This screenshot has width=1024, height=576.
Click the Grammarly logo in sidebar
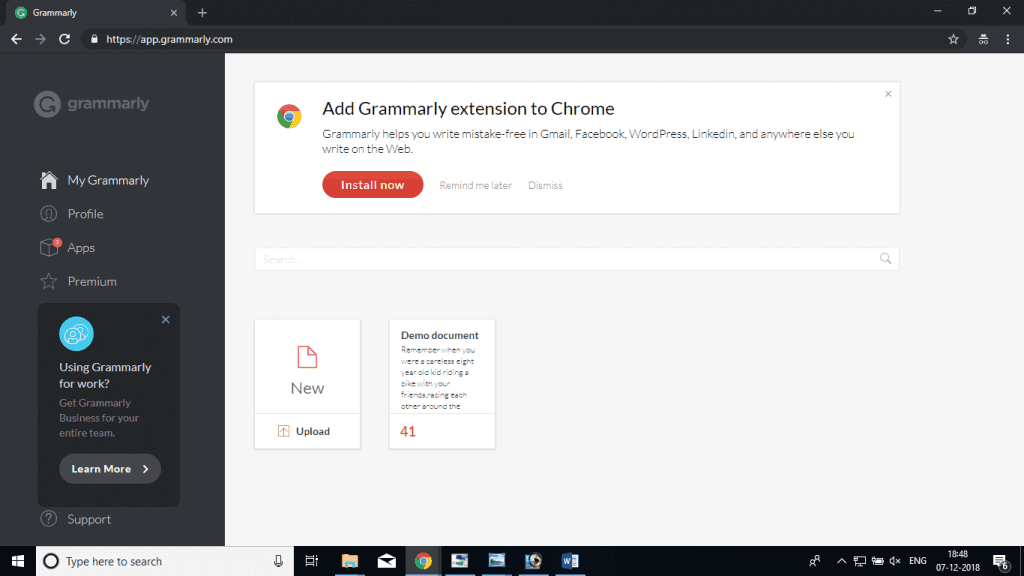point(91,104)
